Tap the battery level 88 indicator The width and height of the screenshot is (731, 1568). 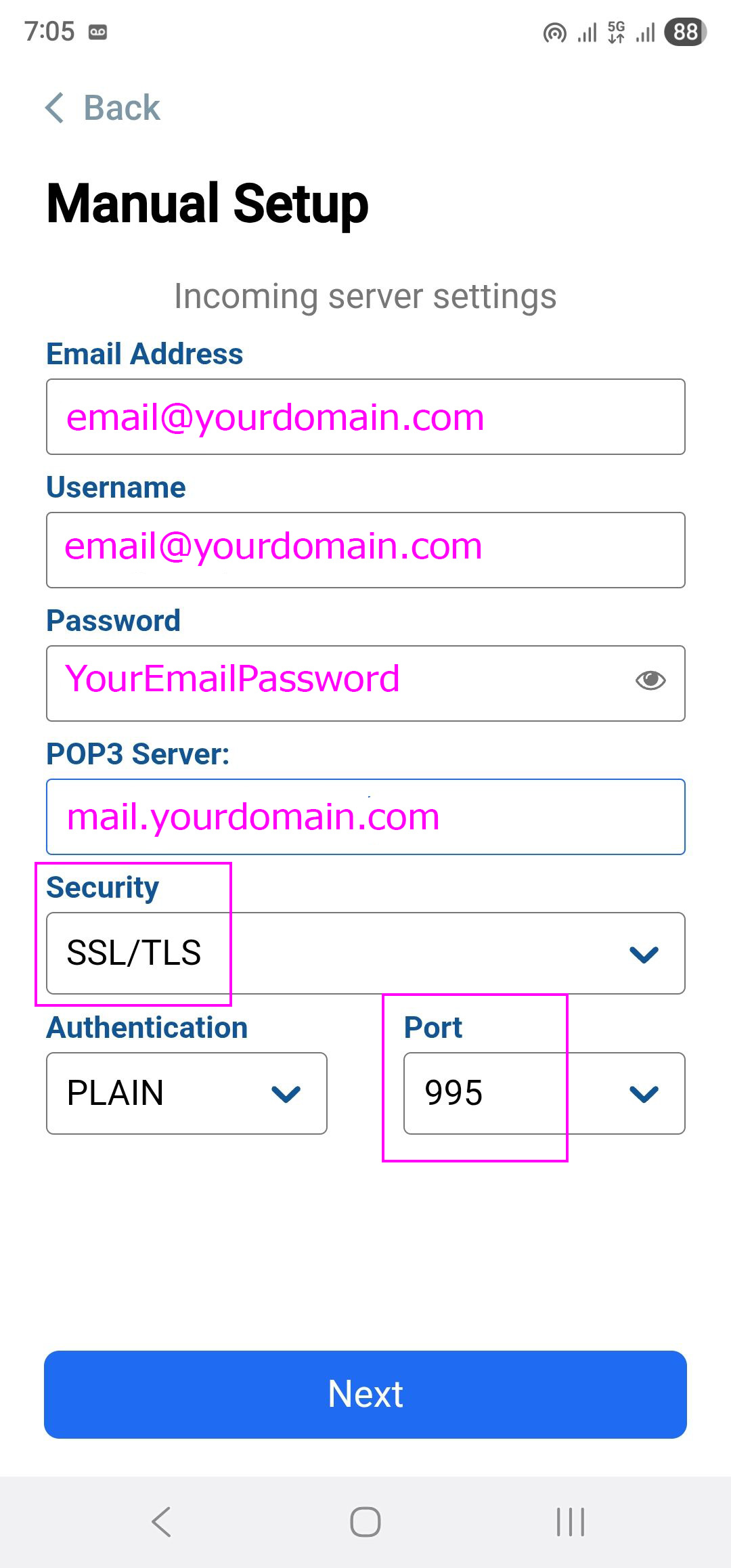click(685, 32)
